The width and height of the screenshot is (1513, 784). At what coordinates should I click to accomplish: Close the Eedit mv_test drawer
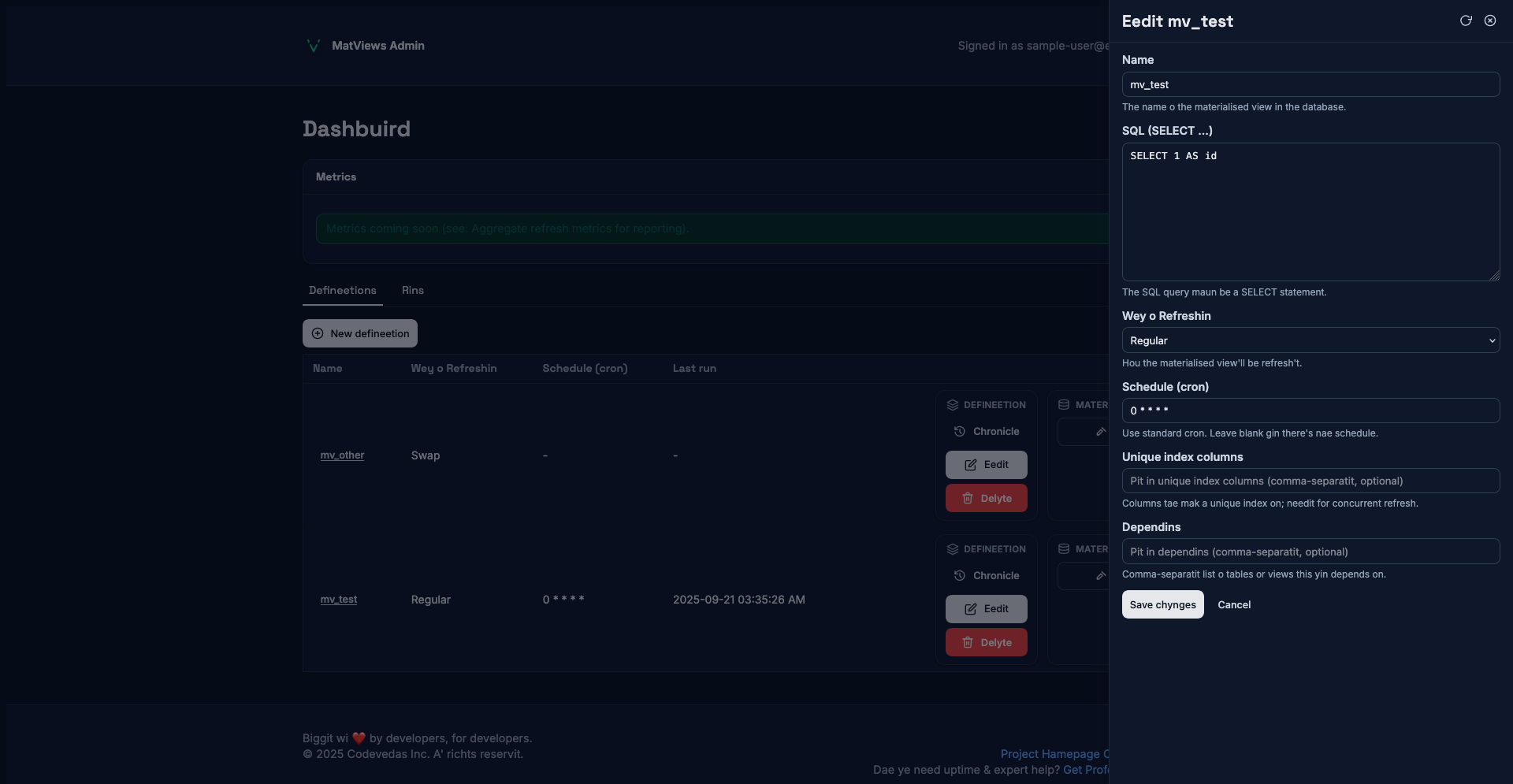coord(1490,21)
